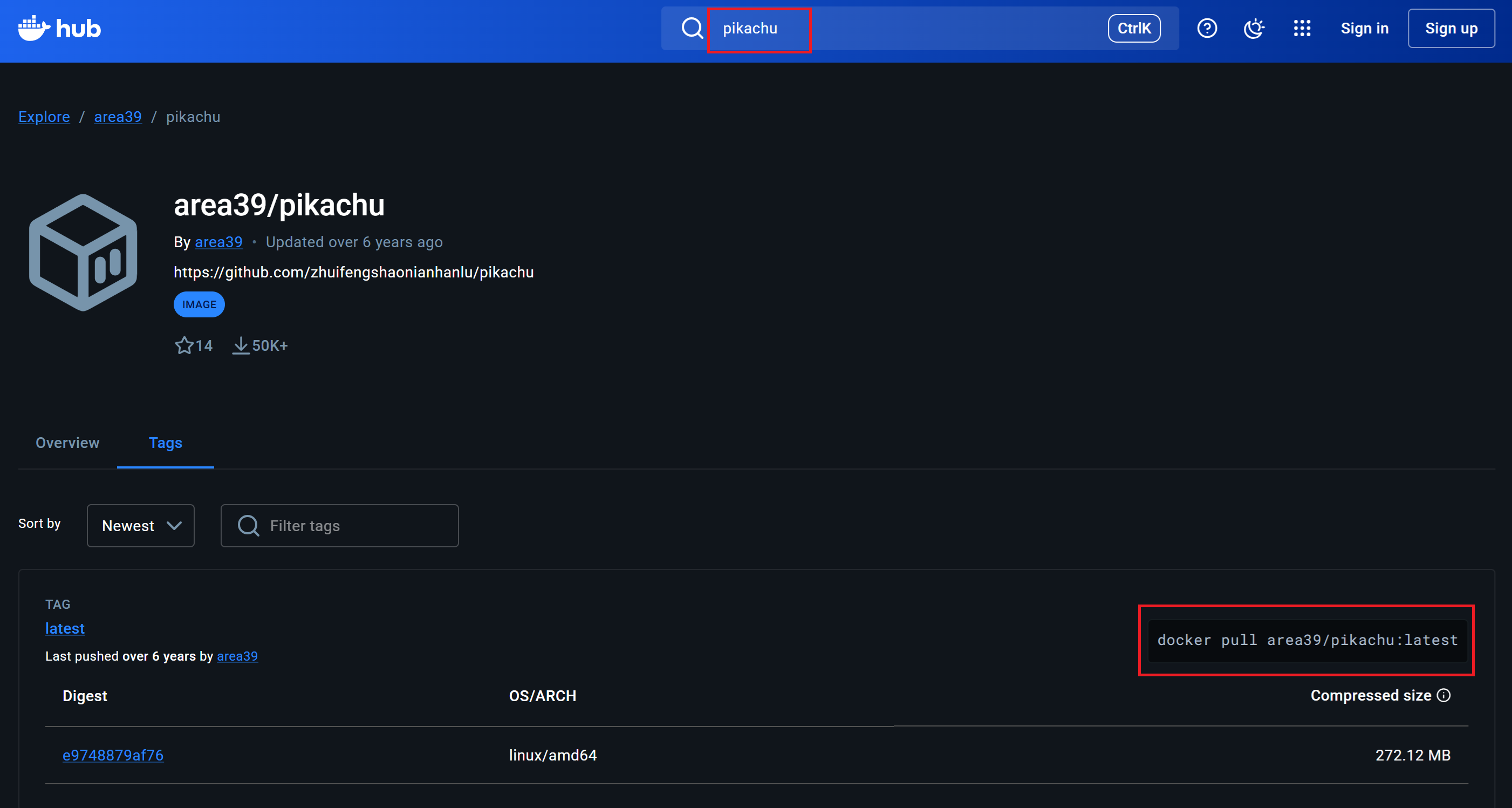Image resolution: width=1512 pixels, height=808 pixels.
Task: Open the Explore breadcrumb link
Action: point(44,117)
